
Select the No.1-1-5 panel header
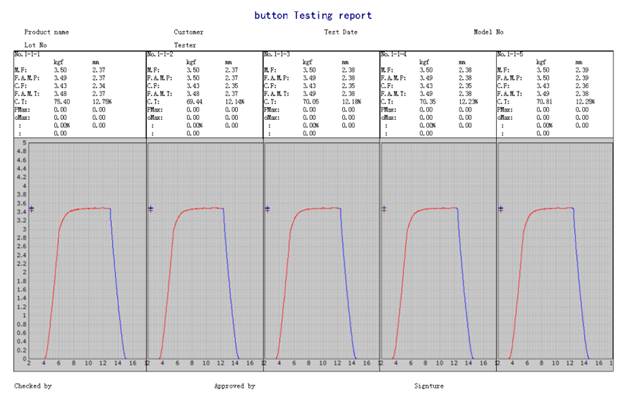510,54
